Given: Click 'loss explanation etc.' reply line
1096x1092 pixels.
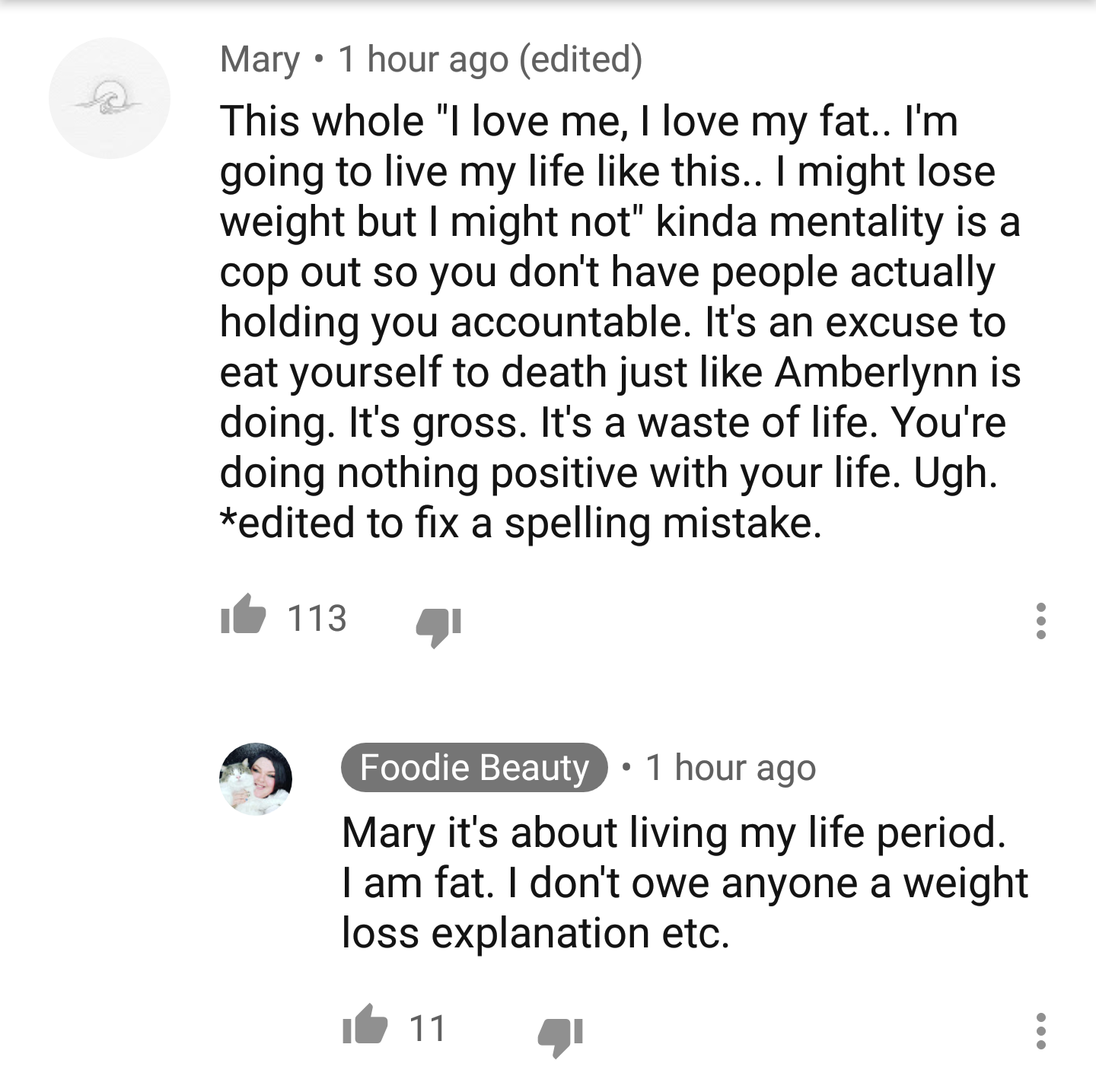Looking at the screenshot, I should click(536, 933).
